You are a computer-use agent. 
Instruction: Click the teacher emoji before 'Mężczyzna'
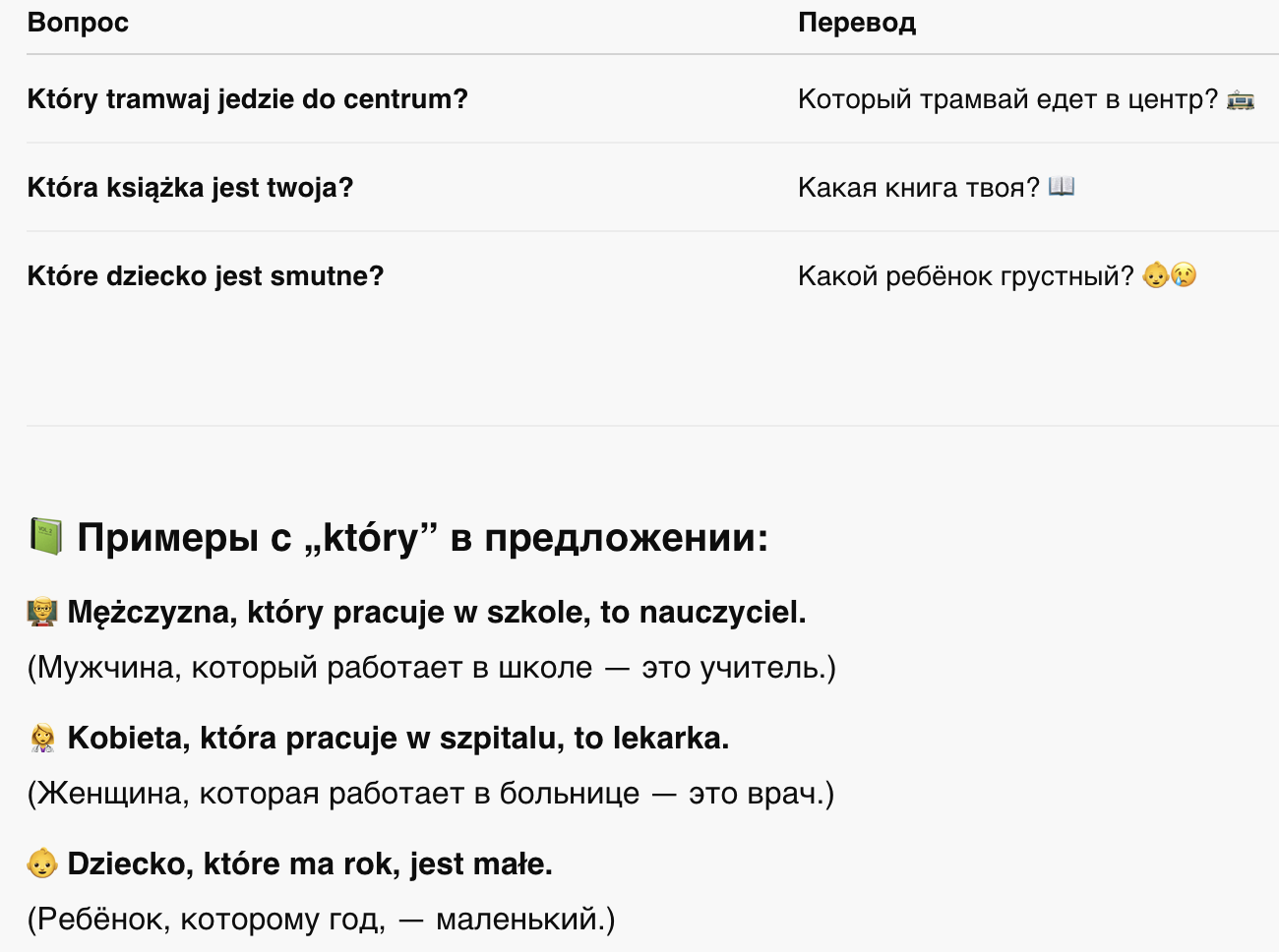click(x=42, y=613)
